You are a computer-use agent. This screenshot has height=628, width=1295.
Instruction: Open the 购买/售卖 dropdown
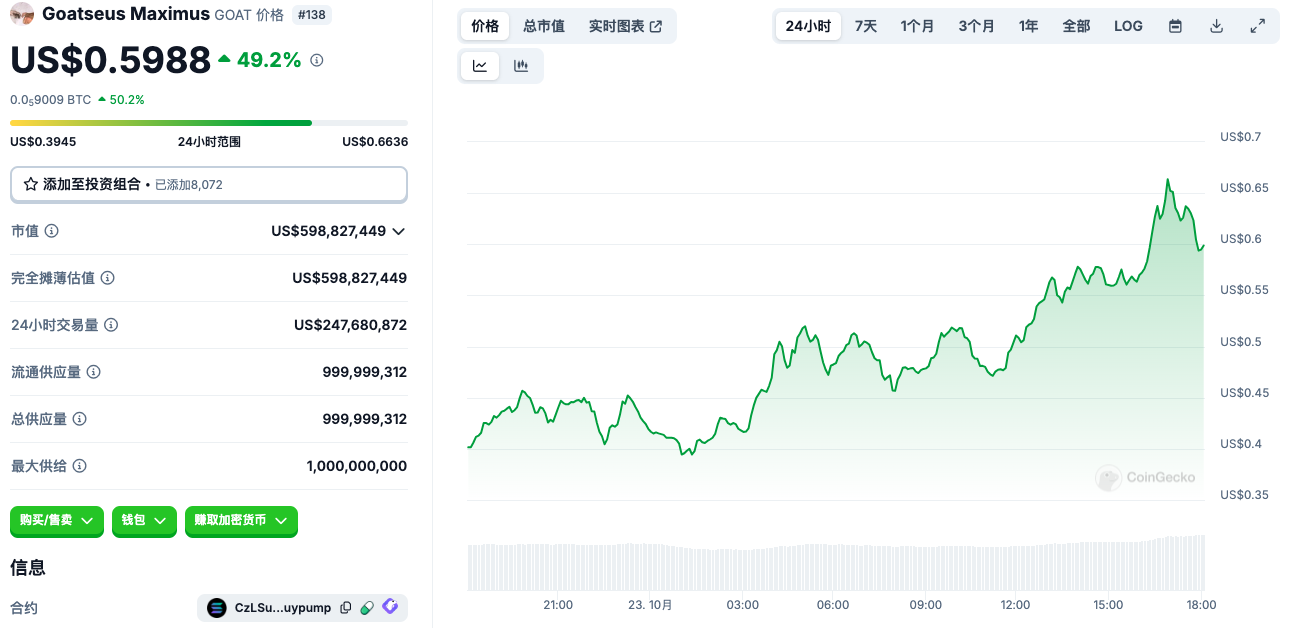coord(57,521)
